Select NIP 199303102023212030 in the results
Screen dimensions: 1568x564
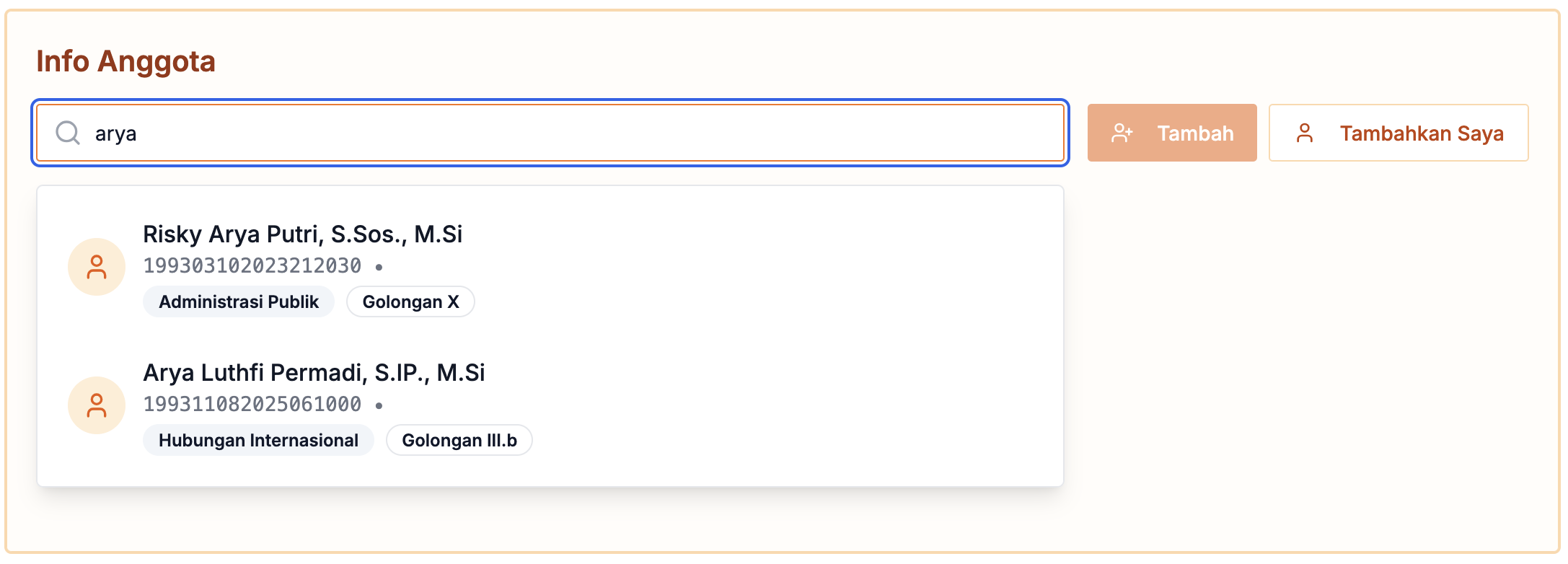pyautogui.click(x=252, y=265)
